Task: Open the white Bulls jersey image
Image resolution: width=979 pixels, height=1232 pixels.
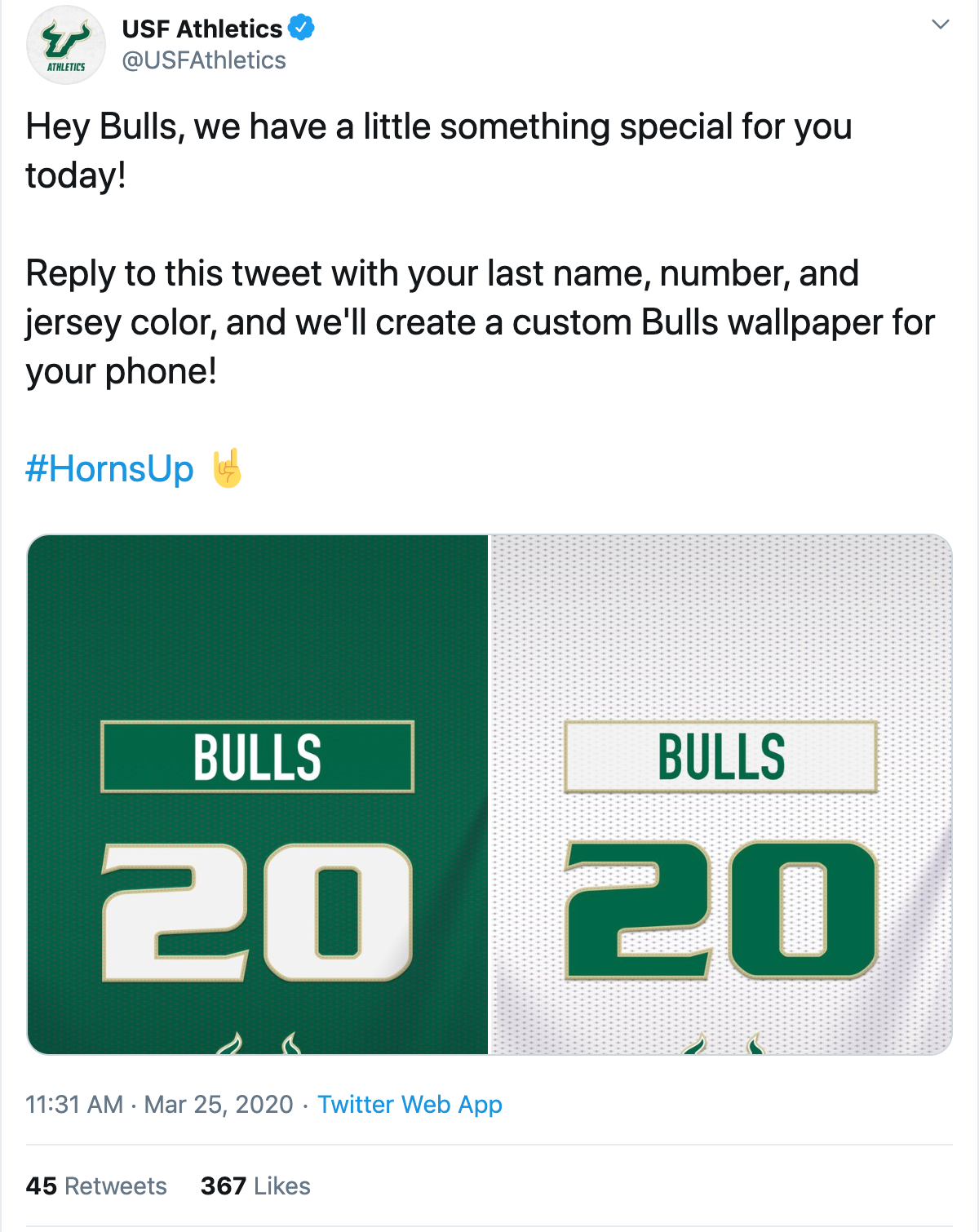Action: (x=721, y=794)
